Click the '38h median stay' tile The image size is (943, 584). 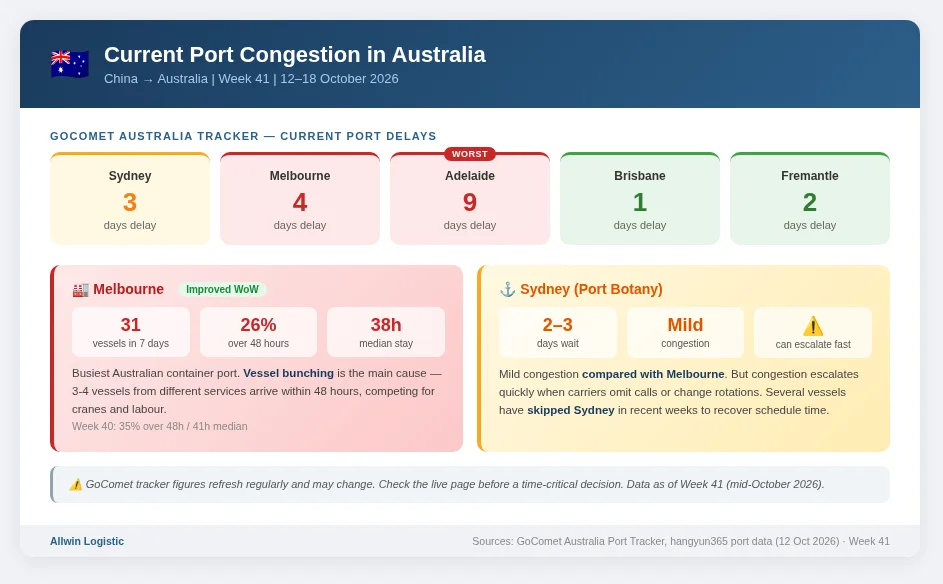(385, 332)
